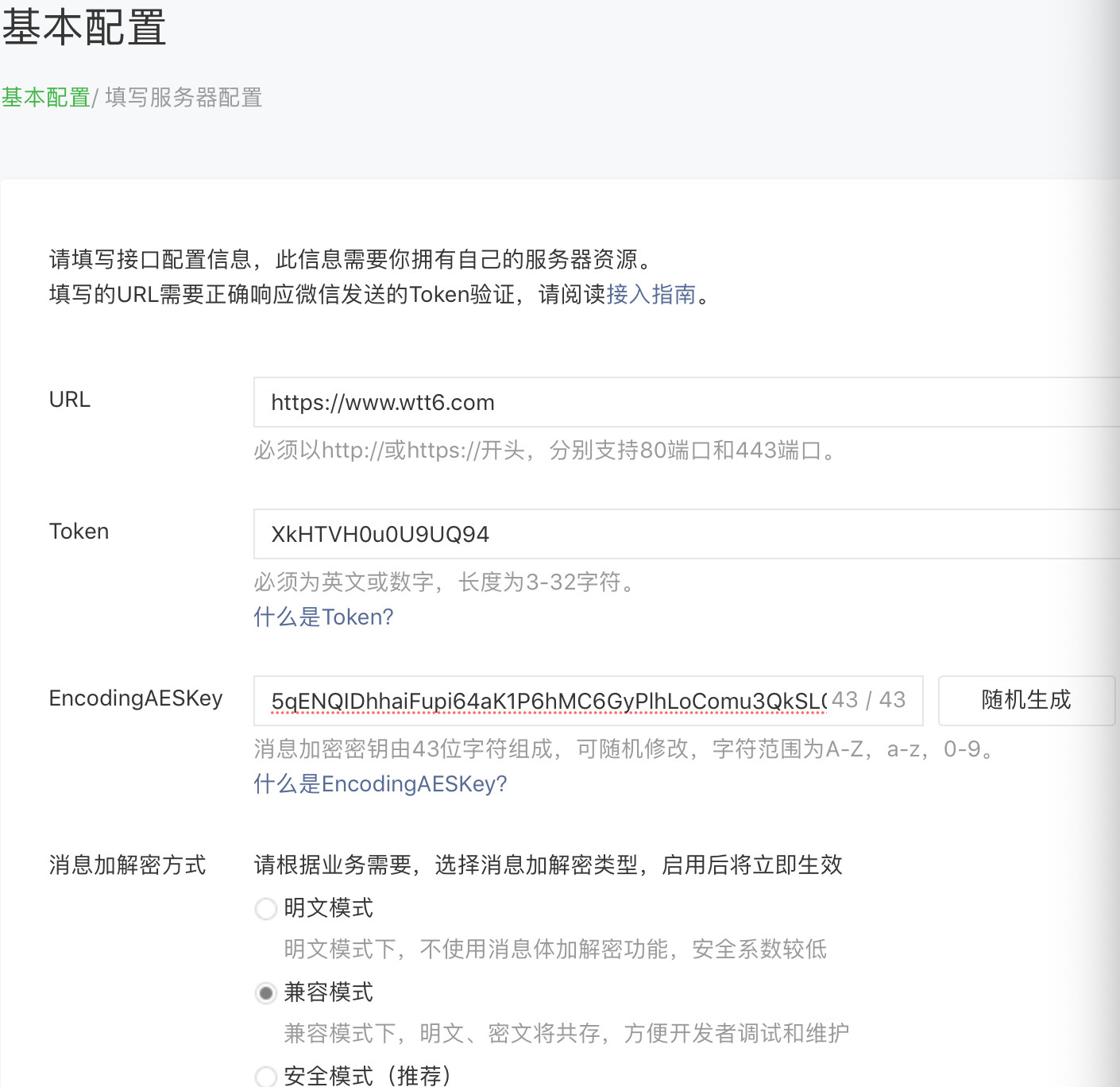
Task: Re-select the 兼容模式 radio button
Action: [265, 992]
